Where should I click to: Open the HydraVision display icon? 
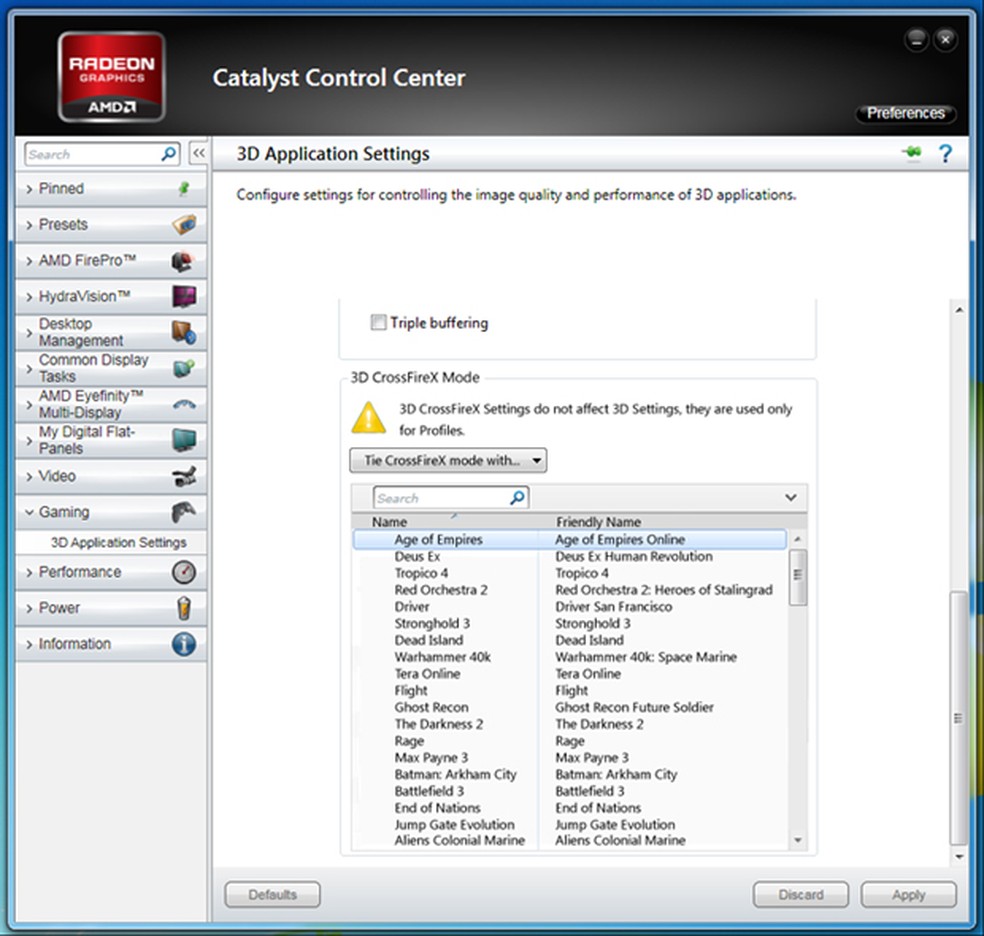coord(182,296)
